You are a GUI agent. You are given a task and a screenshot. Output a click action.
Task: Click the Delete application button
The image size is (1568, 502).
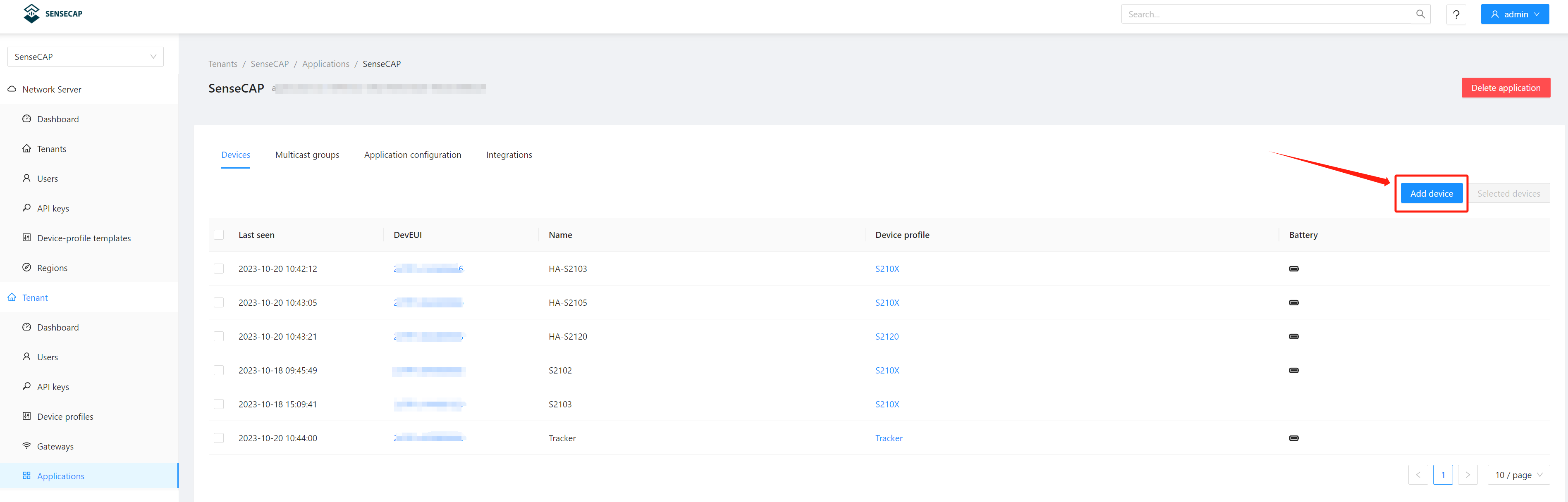(1506, 88)
